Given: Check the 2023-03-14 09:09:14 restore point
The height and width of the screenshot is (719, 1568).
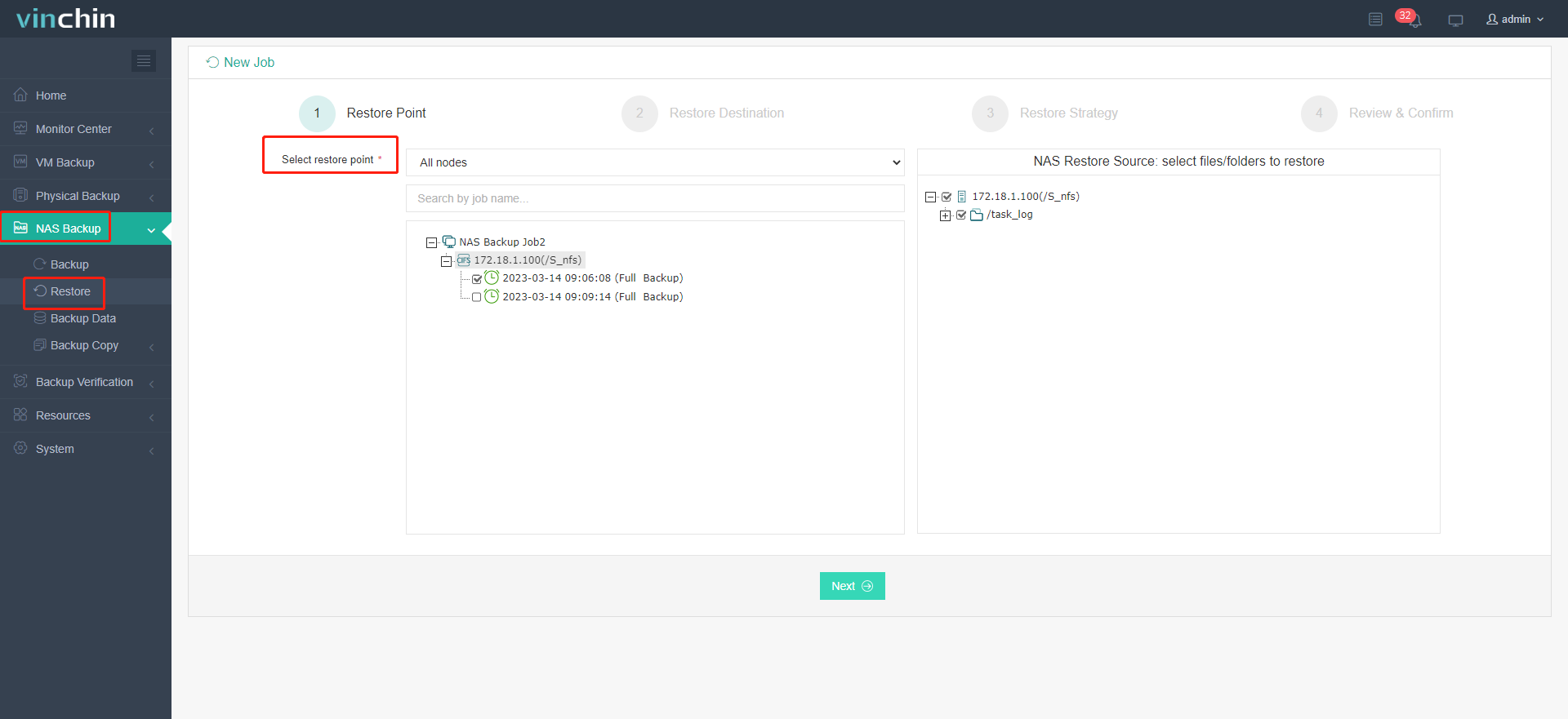Looking at the screenshot, I should [x=477, y=297].
